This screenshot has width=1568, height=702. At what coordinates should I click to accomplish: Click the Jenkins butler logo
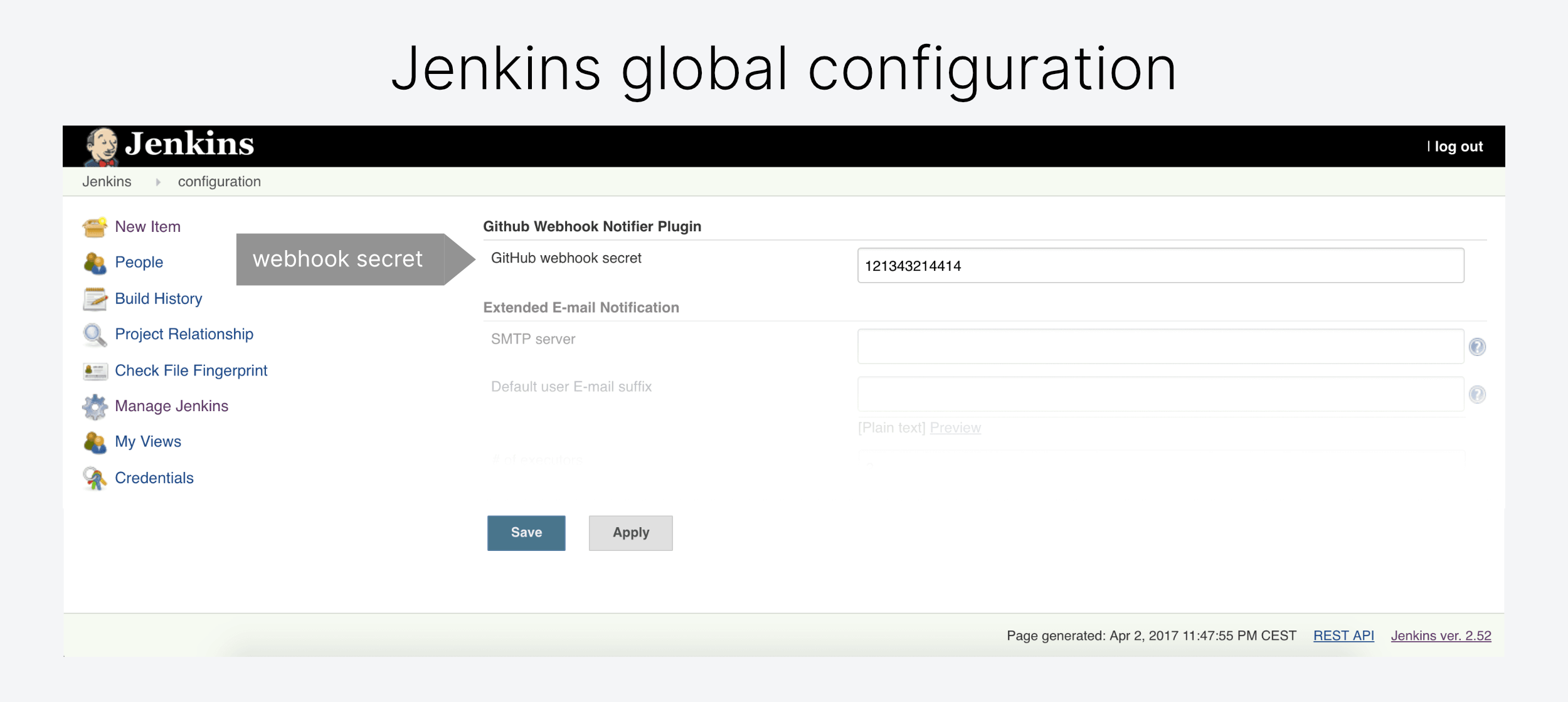(102, 147)
